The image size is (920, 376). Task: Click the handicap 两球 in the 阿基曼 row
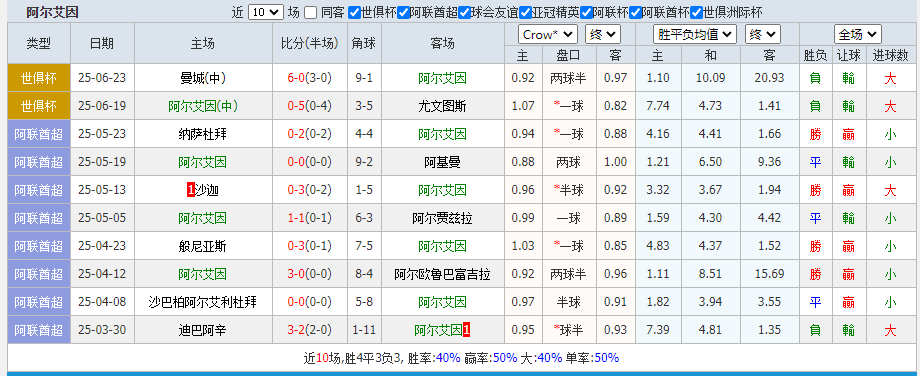point(568,162)
